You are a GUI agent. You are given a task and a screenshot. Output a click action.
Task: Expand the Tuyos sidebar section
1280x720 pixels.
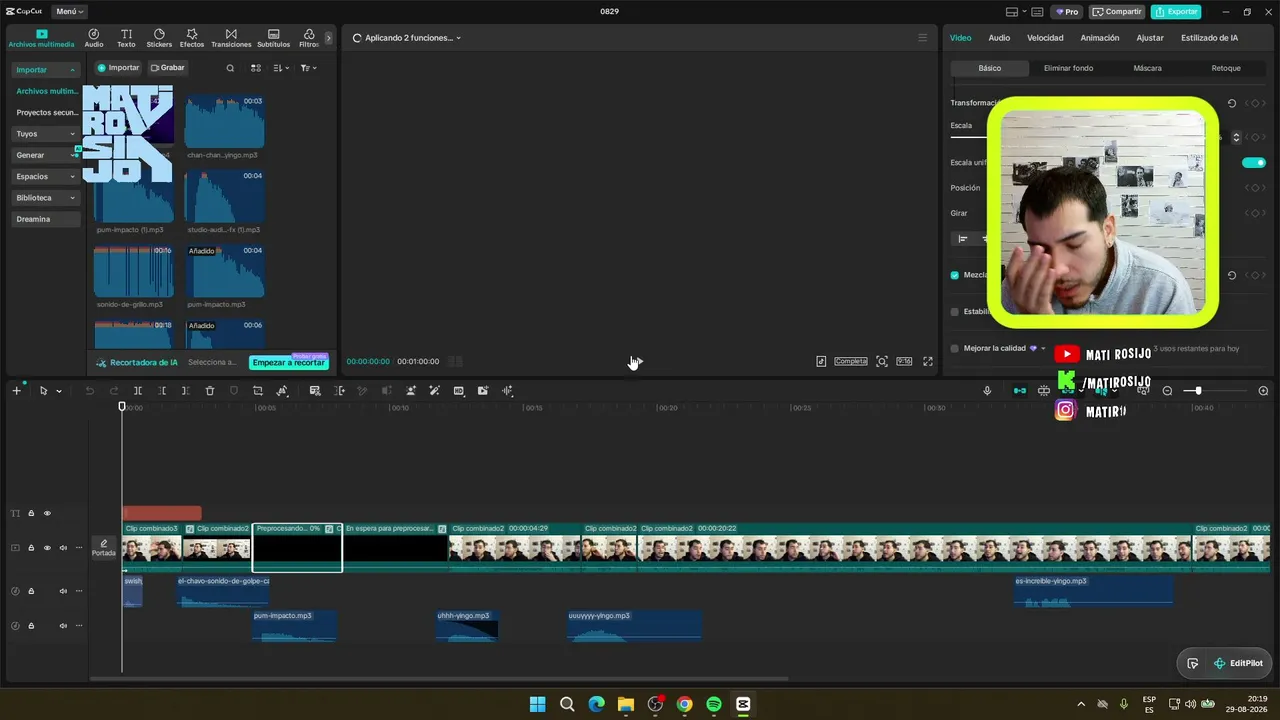click(46, 134)
